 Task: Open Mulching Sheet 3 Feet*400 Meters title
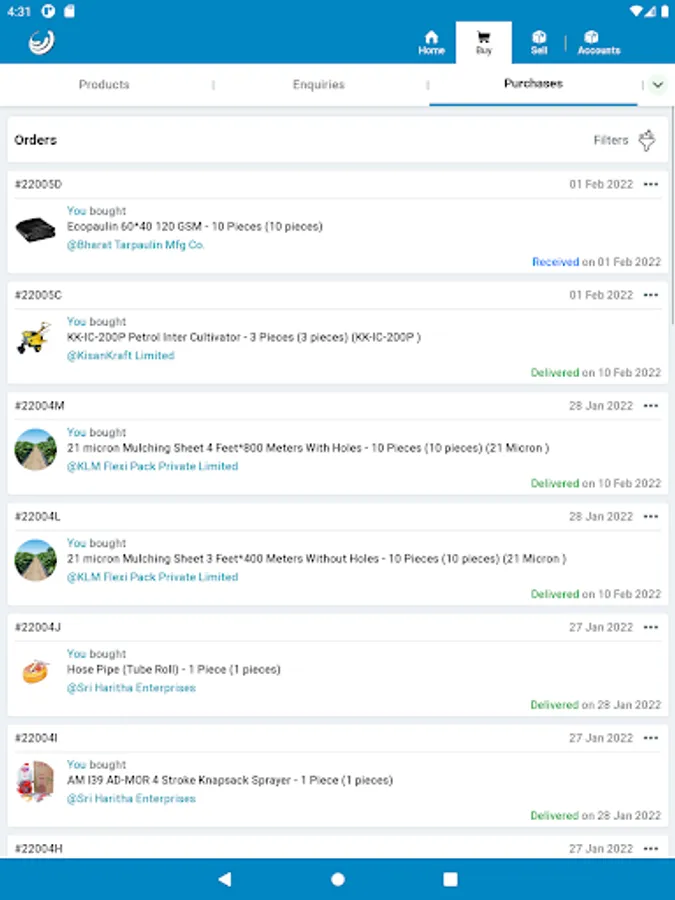click(x=316, y=559)
